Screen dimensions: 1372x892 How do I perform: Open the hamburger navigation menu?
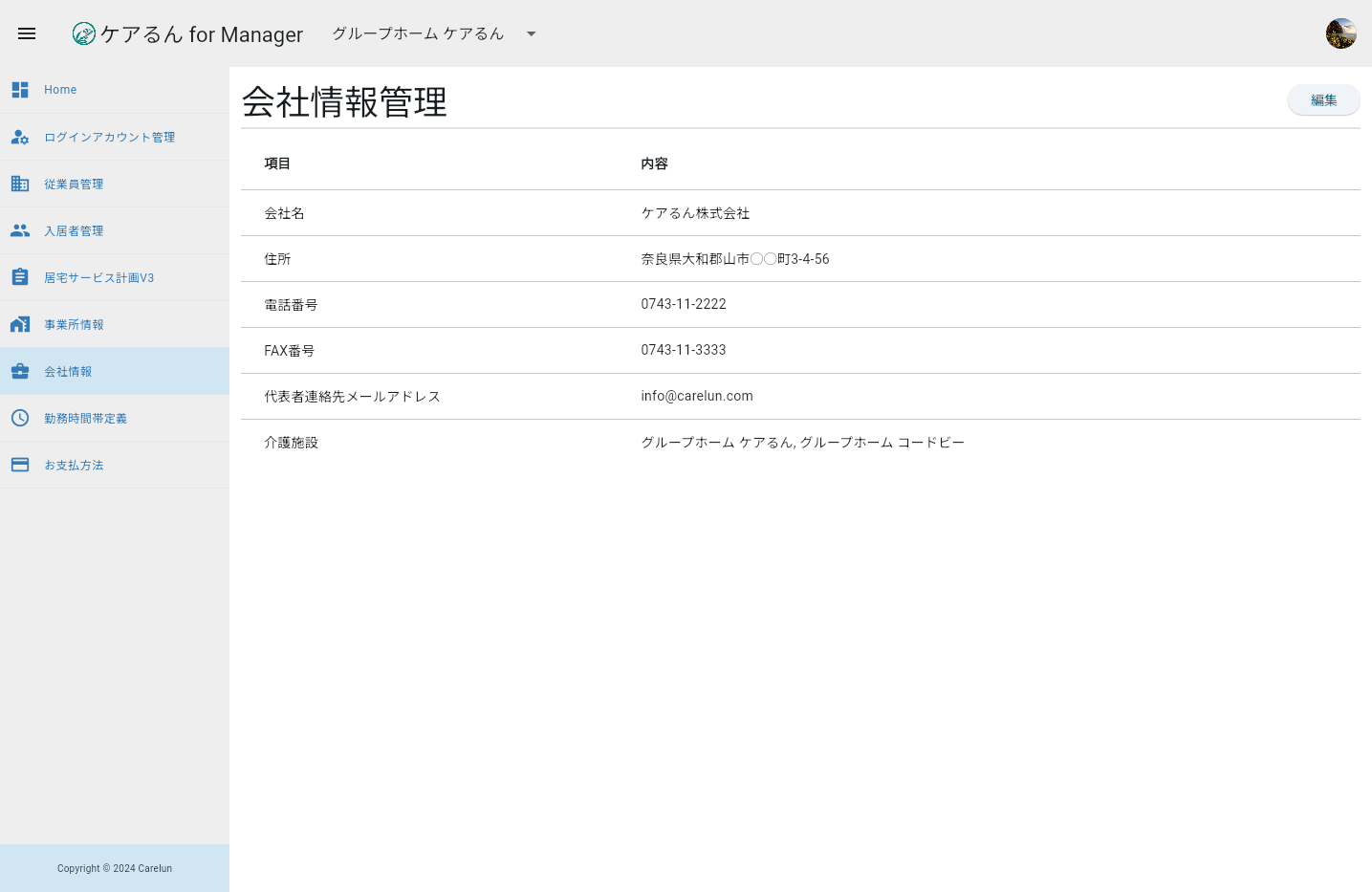click(26, 33)
